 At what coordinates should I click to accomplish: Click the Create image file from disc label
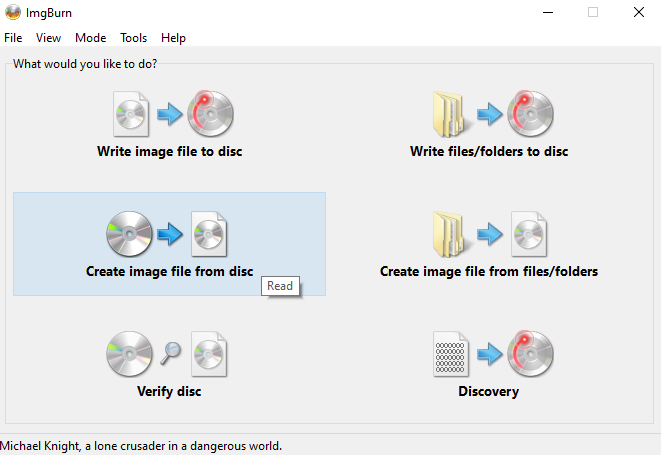pos(169,271)
